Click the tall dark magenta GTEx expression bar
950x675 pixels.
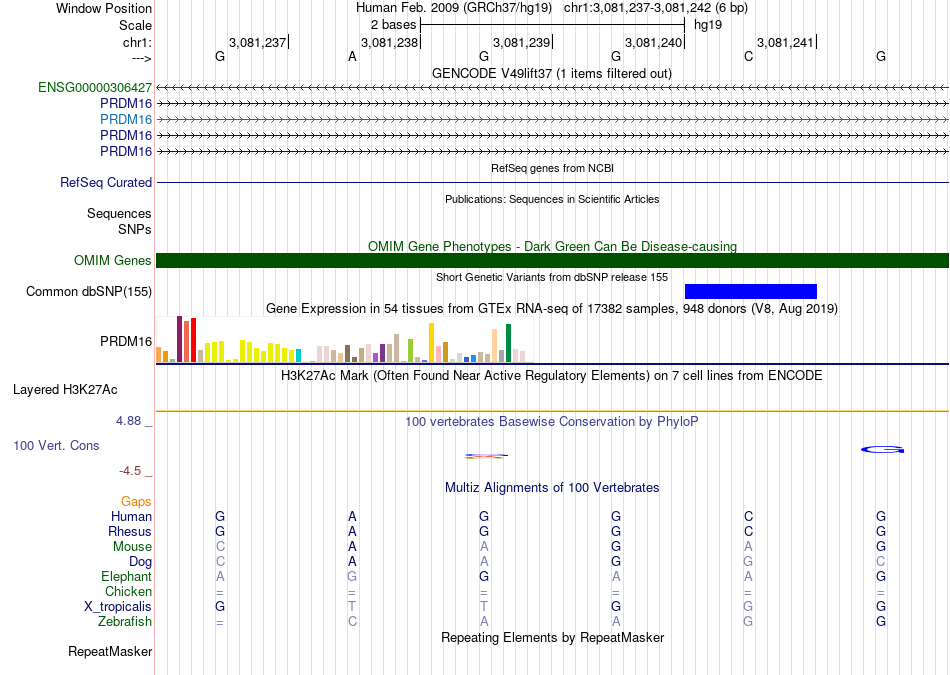(179, 339)
